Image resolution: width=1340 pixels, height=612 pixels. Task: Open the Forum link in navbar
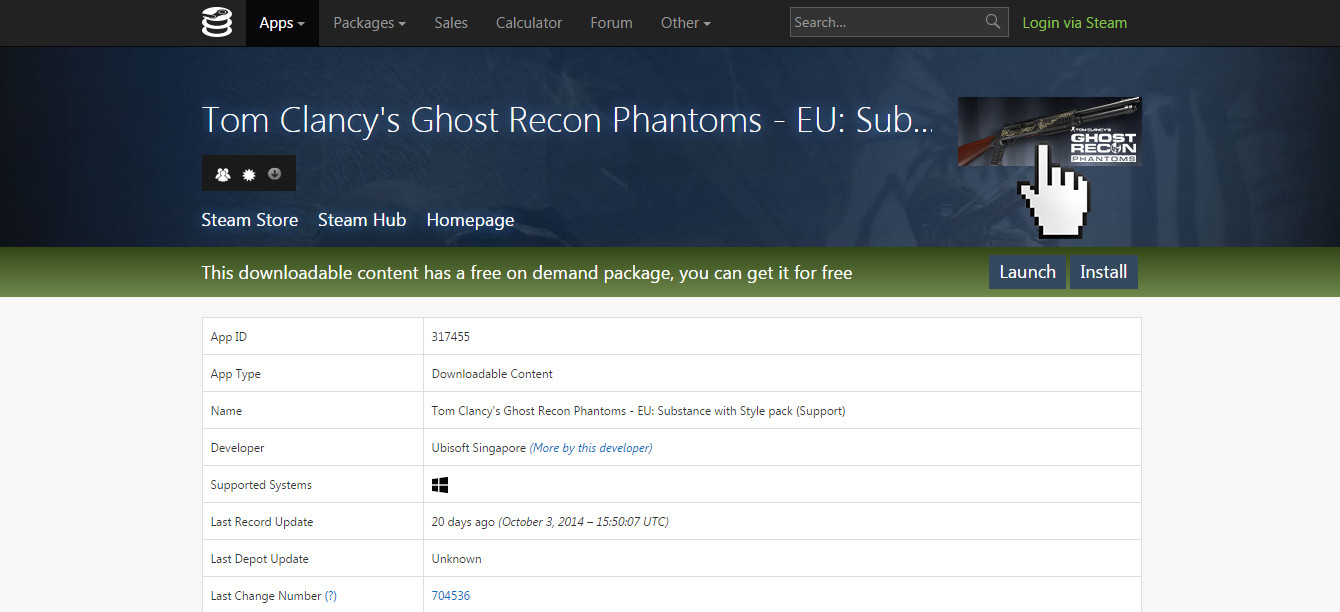[x=611, y=23]
